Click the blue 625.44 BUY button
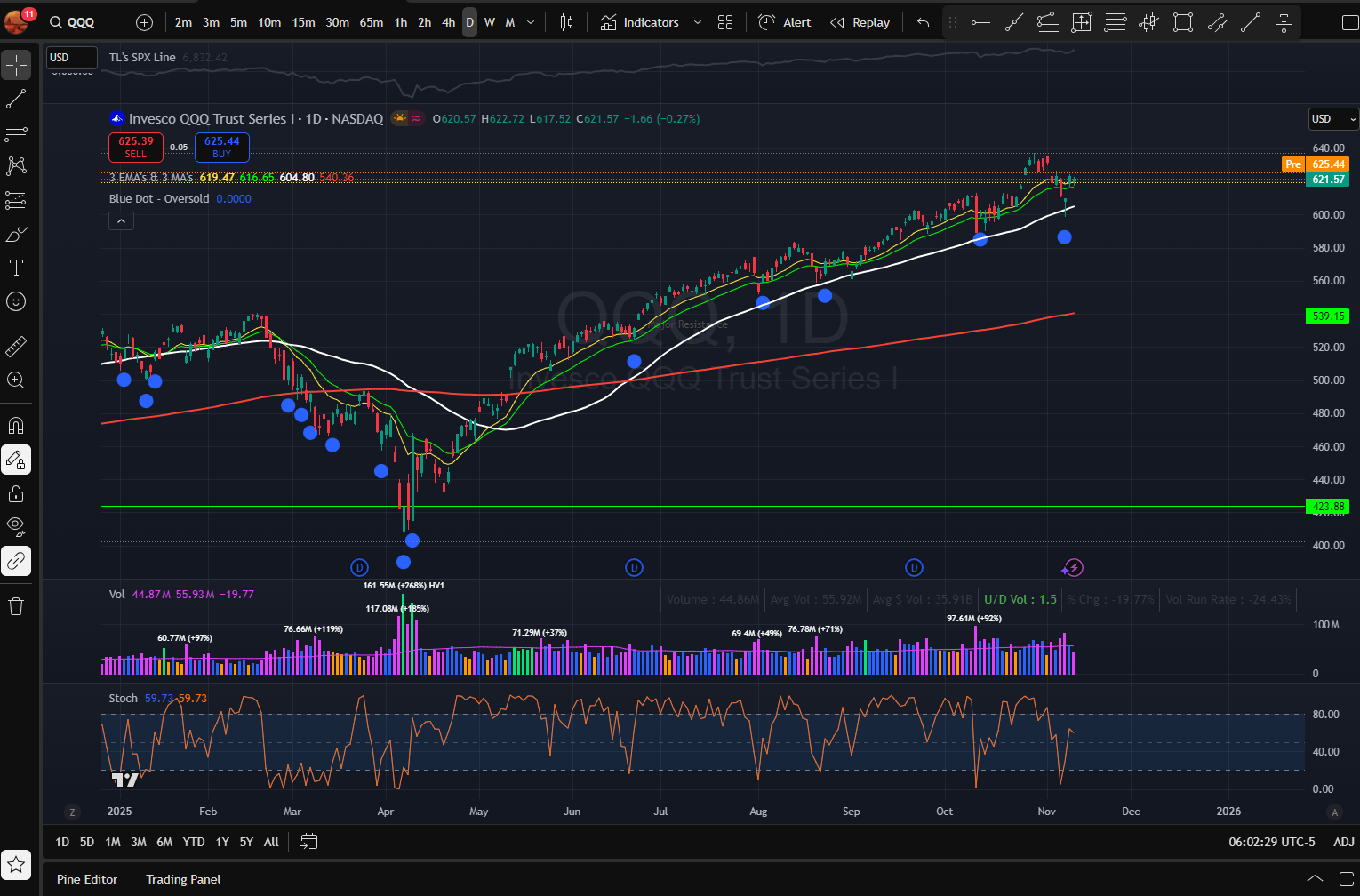The width and height of the screenshot is (1360, 896). pos(221,148)
